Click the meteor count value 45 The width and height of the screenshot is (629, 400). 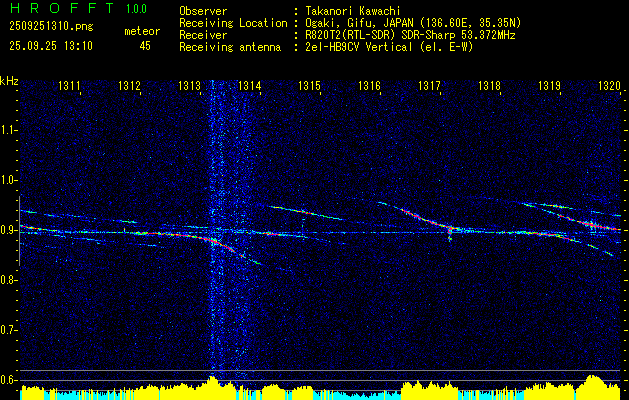pyautogui.click(x=145, y=46)
